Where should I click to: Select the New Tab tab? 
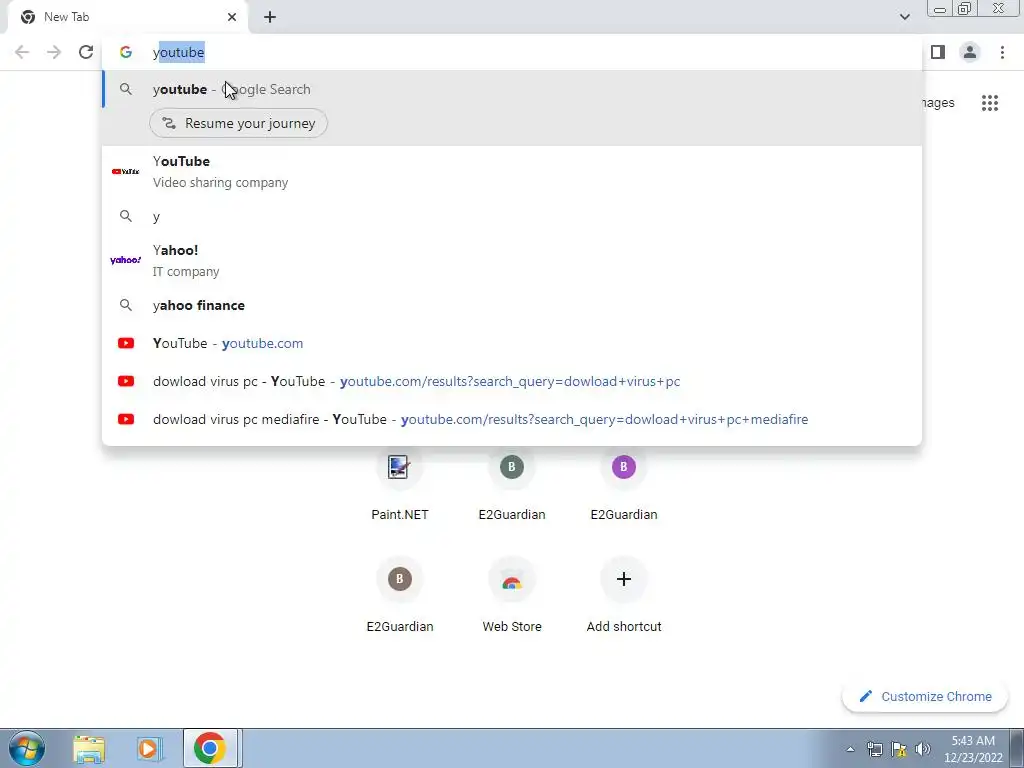(x=128, y=17)
